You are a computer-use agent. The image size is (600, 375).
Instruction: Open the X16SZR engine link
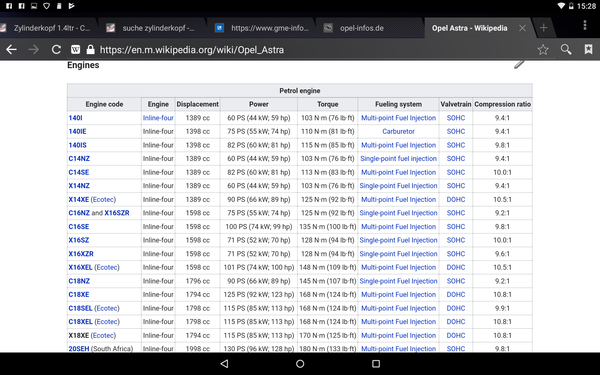[x=117, y=213]
